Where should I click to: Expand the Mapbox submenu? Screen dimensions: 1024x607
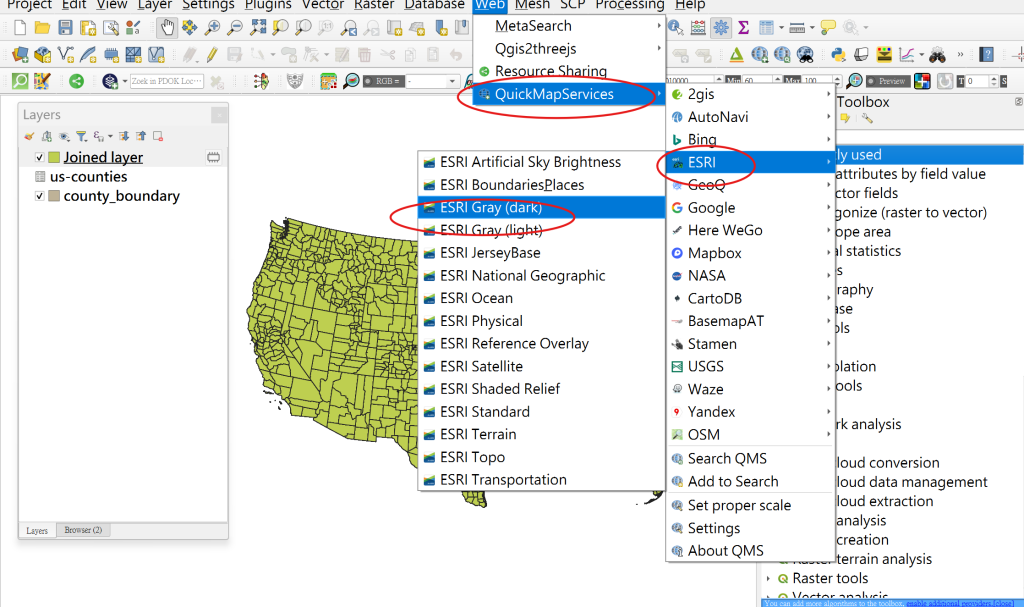pos(750,253)
